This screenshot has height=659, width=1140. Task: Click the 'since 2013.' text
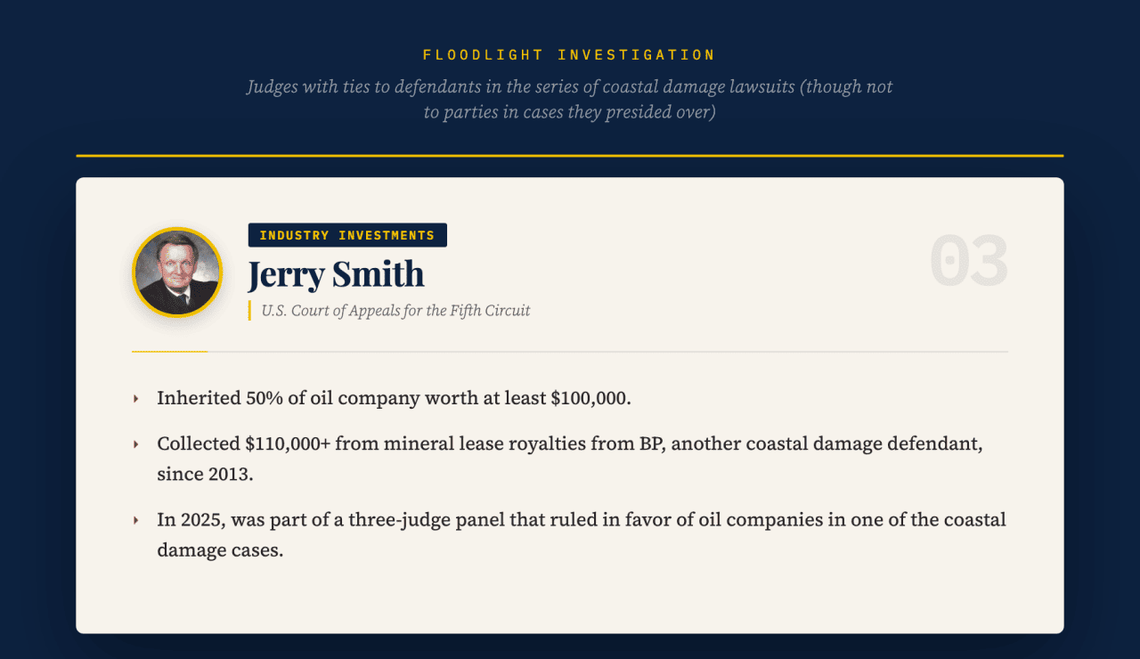tap(205, 474)
